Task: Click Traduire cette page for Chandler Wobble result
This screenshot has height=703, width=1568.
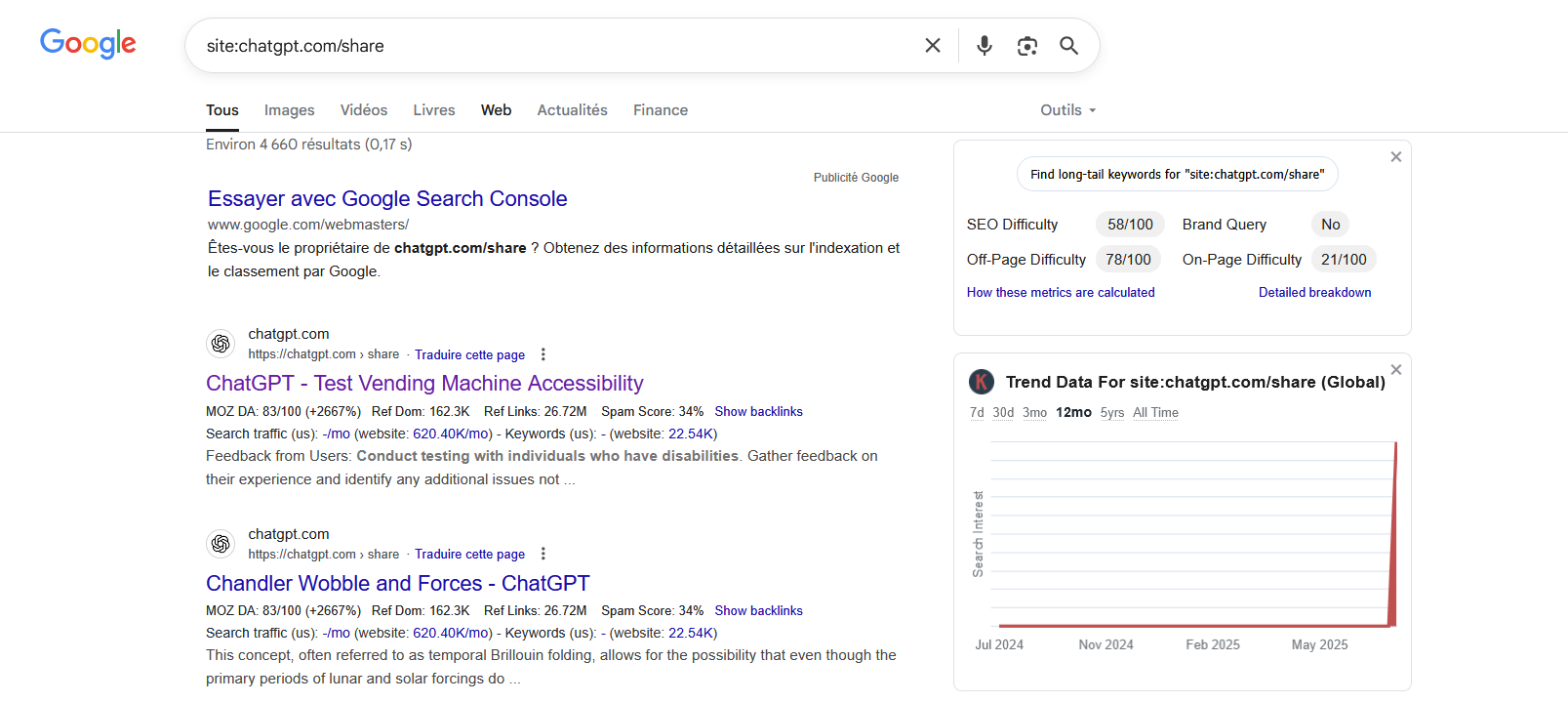Action: [x=470, y=554]
